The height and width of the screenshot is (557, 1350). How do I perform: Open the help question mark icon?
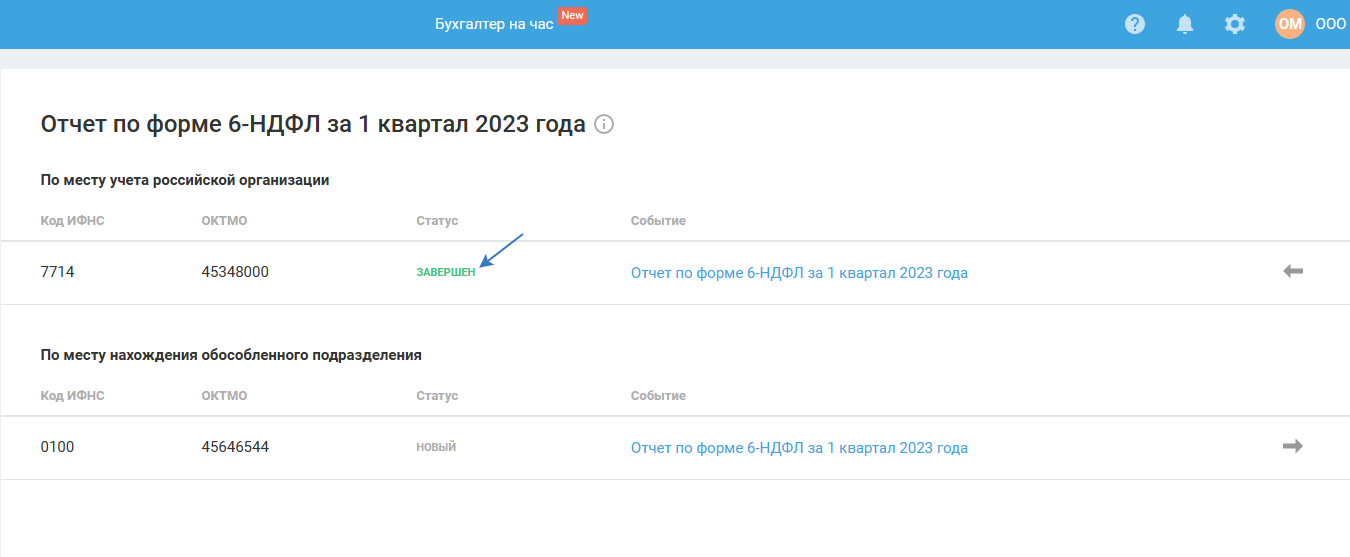coord(1135,24)
